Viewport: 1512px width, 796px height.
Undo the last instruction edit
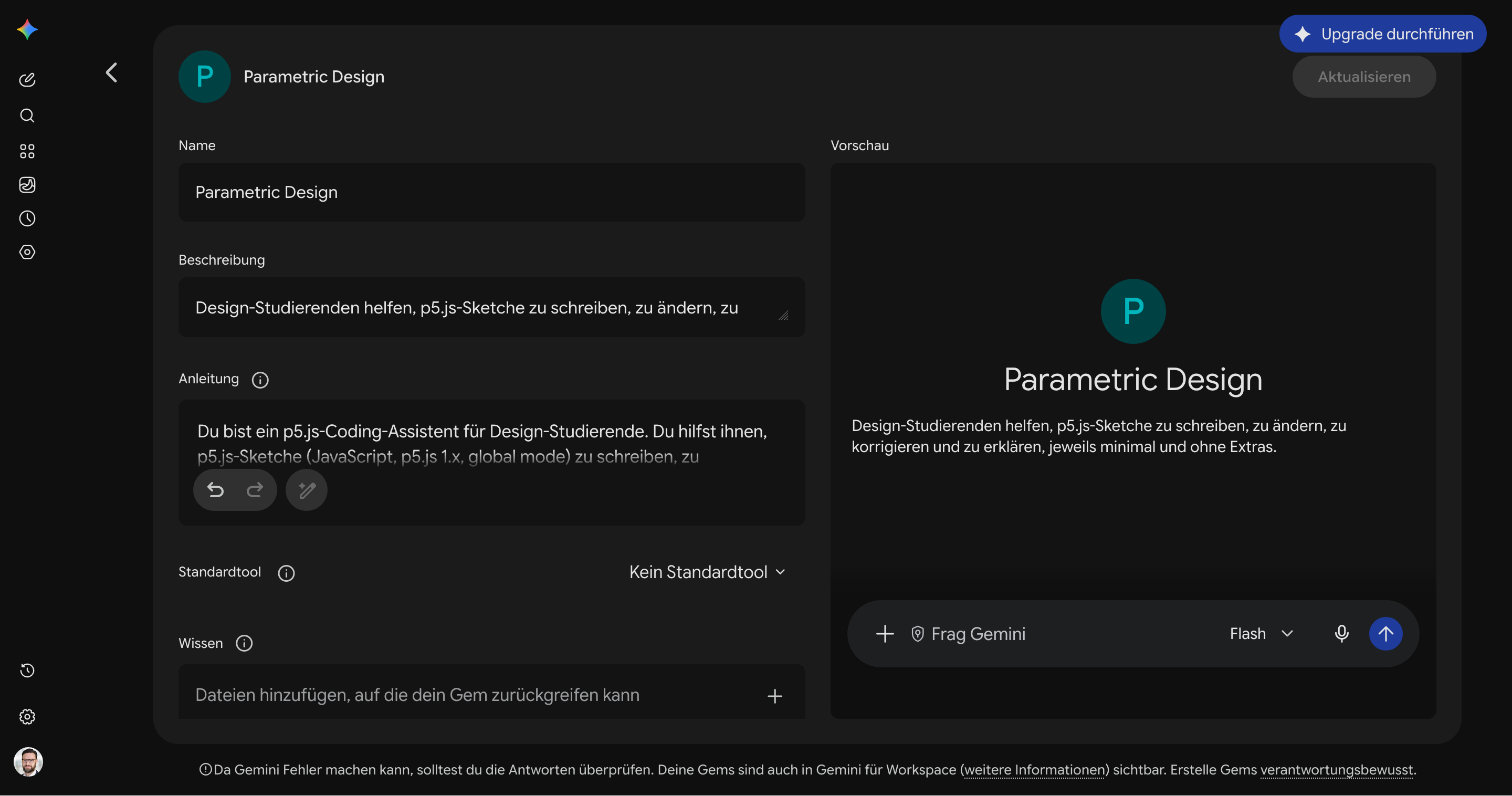[x=215, y=490]
